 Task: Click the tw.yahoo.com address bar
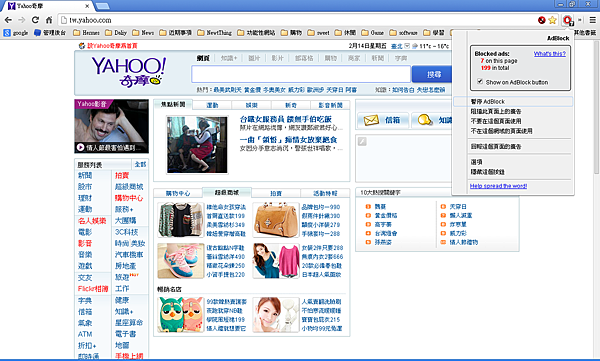pos(298,20)
